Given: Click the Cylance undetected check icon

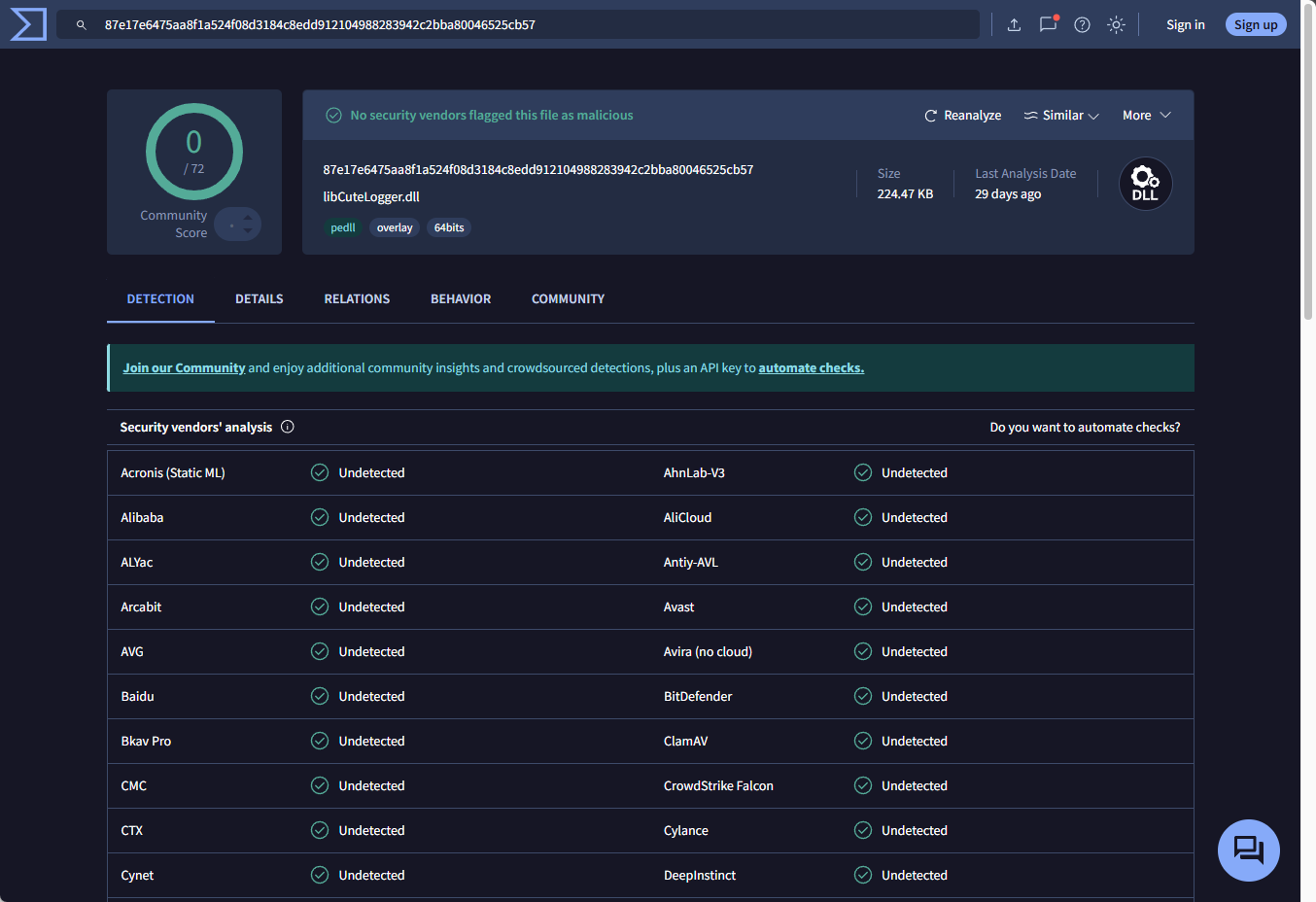Looking at the screenshot, I should (863, 830).
